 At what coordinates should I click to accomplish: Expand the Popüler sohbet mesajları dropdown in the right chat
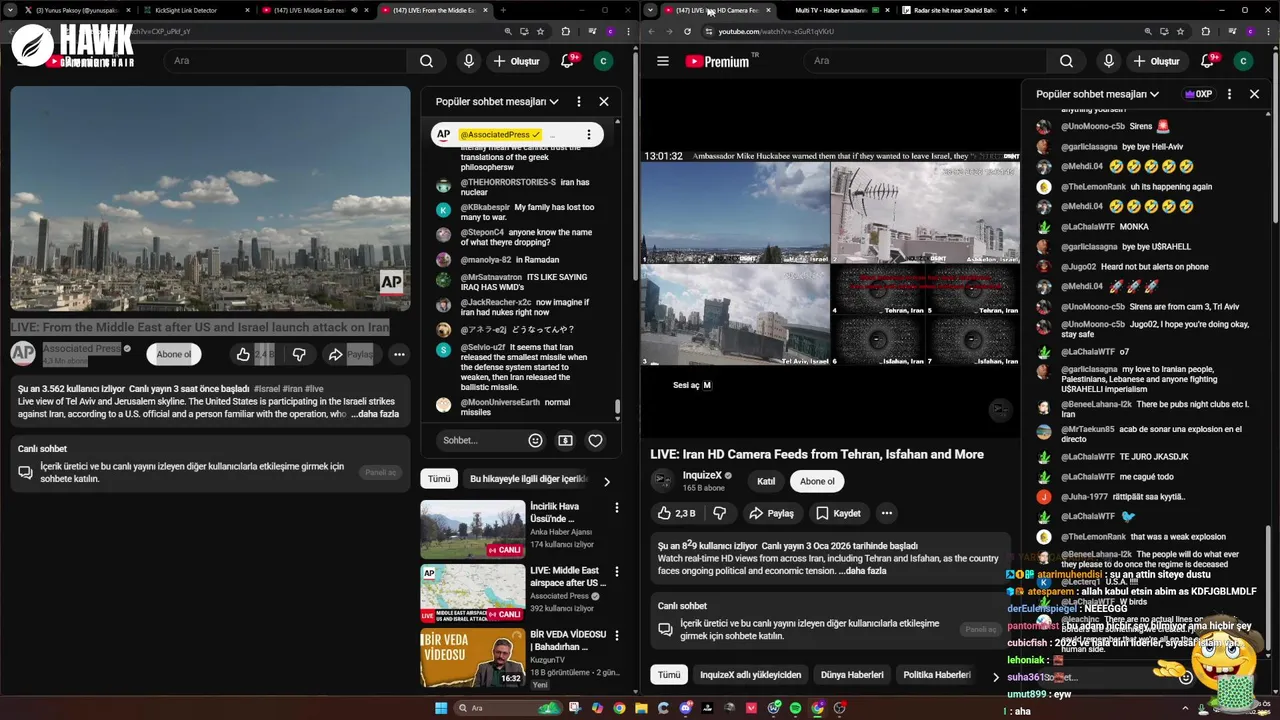click(x=1098, y=94)
